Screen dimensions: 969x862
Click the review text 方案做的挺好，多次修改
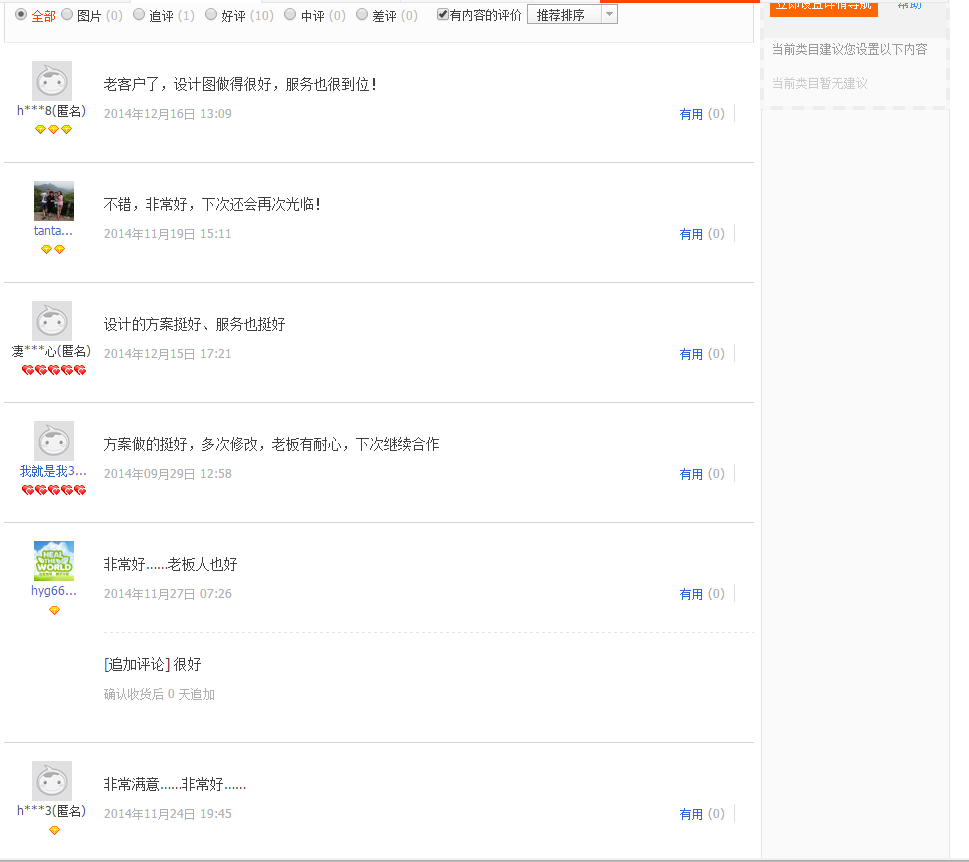pyautogui.click(x=271, y=444)
